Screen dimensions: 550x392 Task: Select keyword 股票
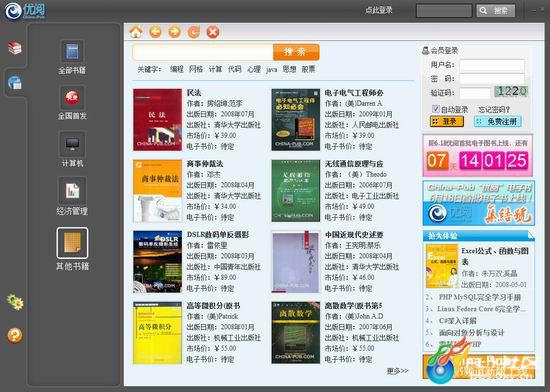[x=308, y=69]
